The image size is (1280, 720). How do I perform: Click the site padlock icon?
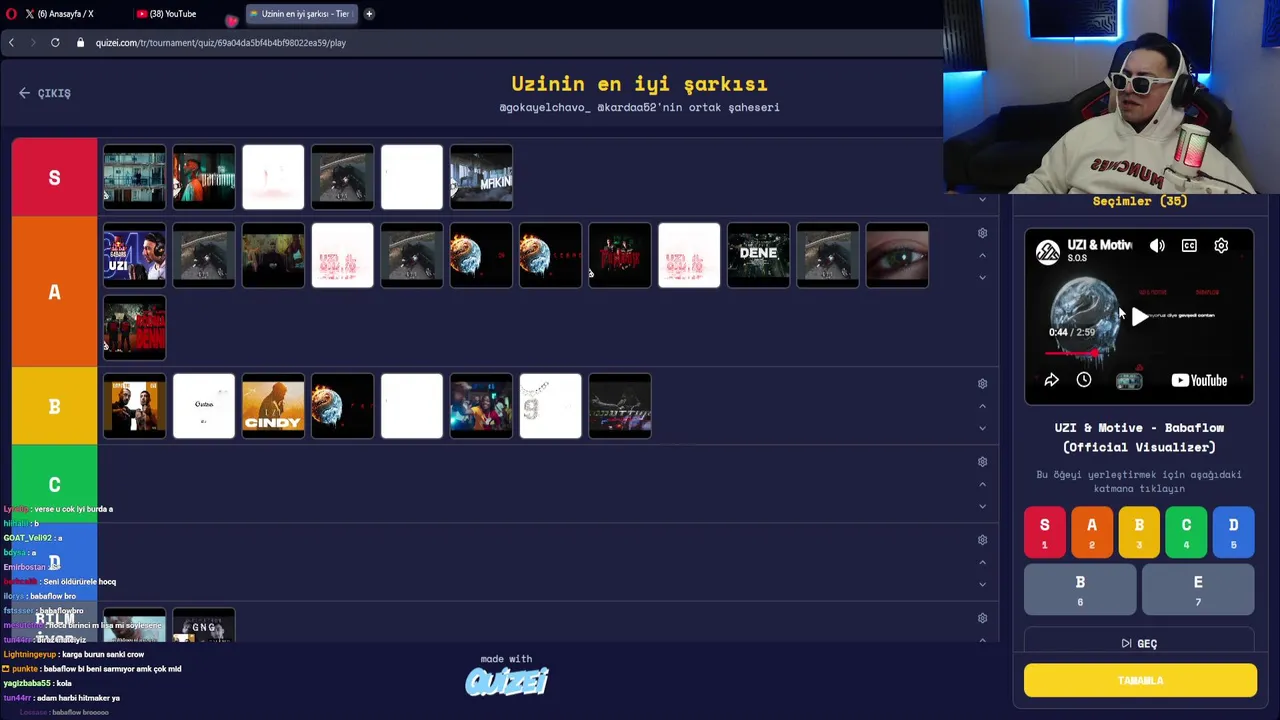[x=81, y=42]
